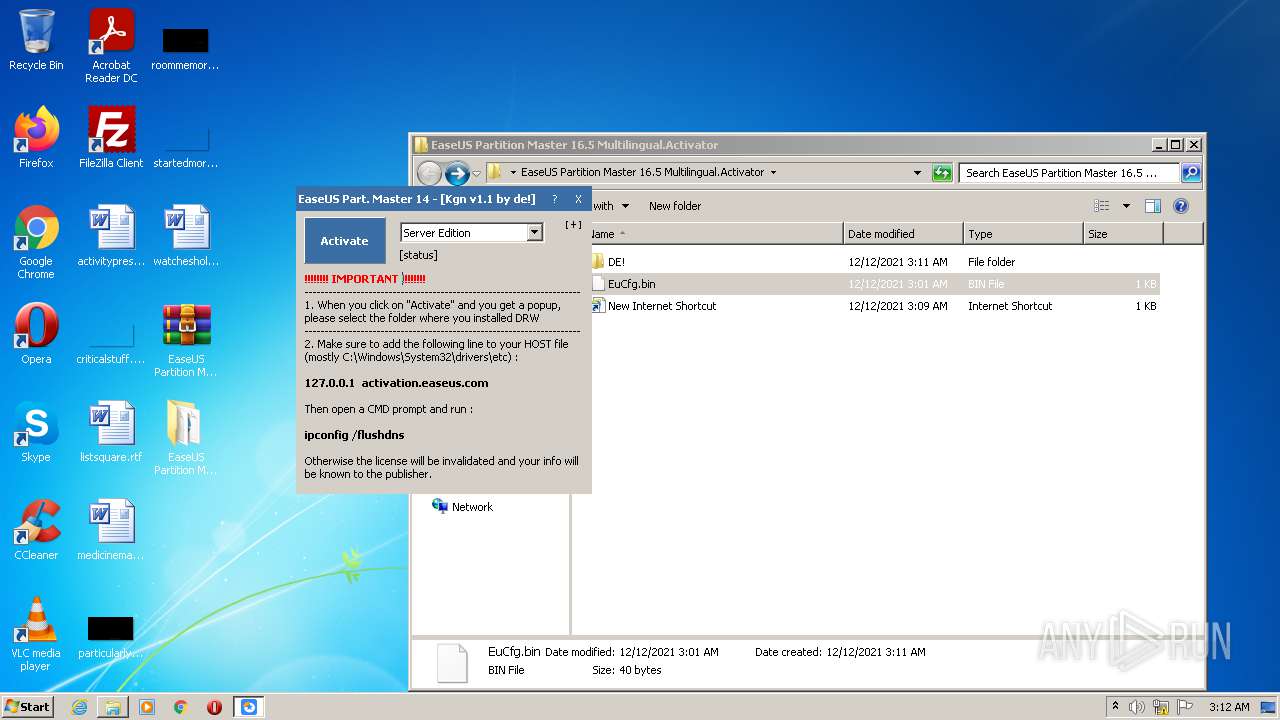Click the [+] expander in keygen
Viewport: 1280px width, 720px height.
tap(573, 225)
